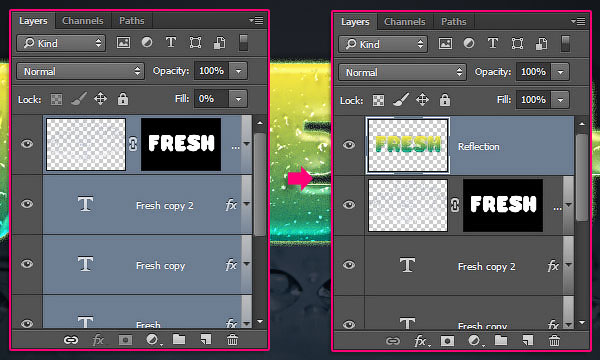Hide the masked FRESH layer in right panel

click(x=349, y=205)
